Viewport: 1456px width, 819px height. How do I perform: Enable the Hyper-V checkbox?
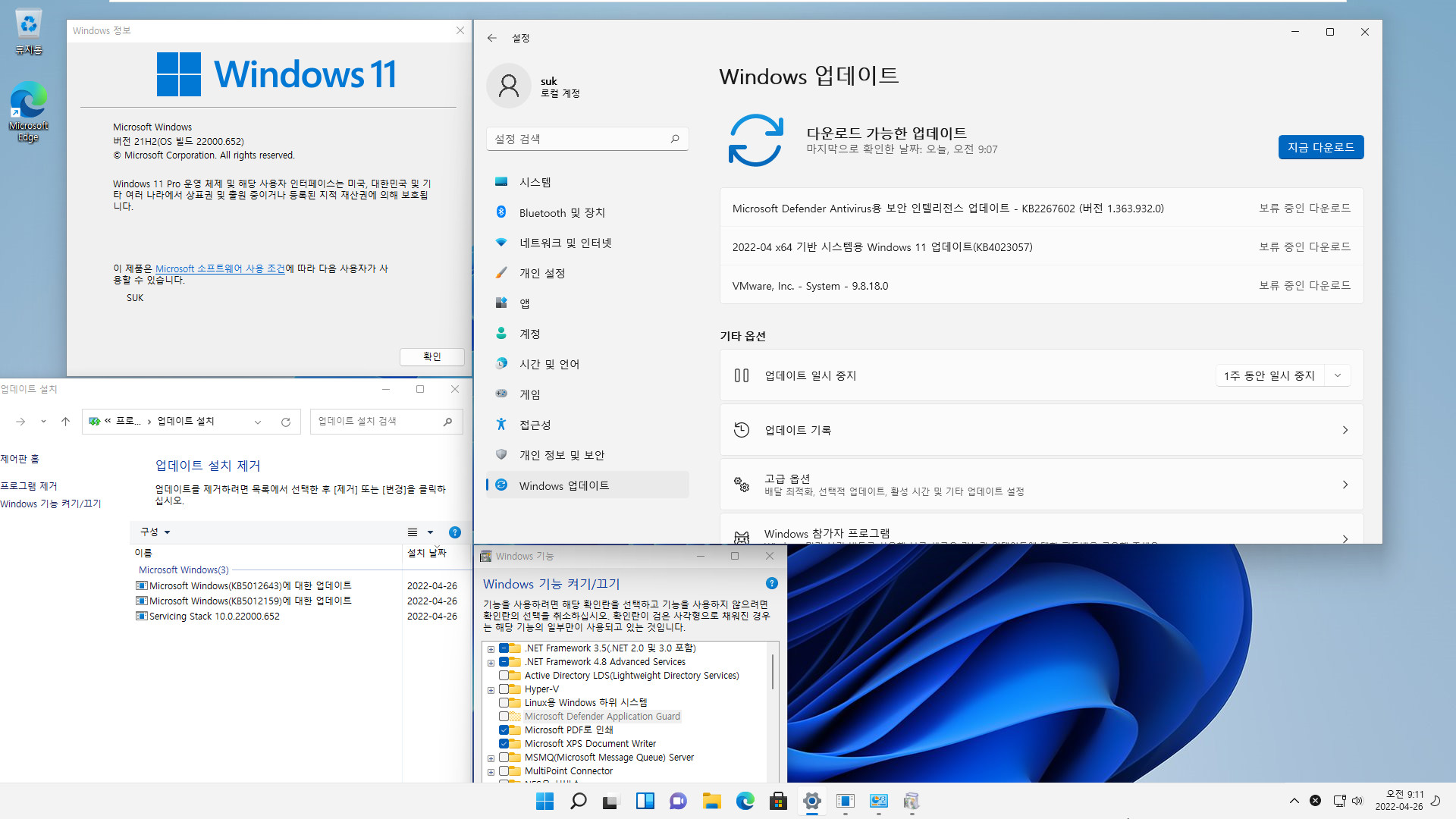[504, 689]
